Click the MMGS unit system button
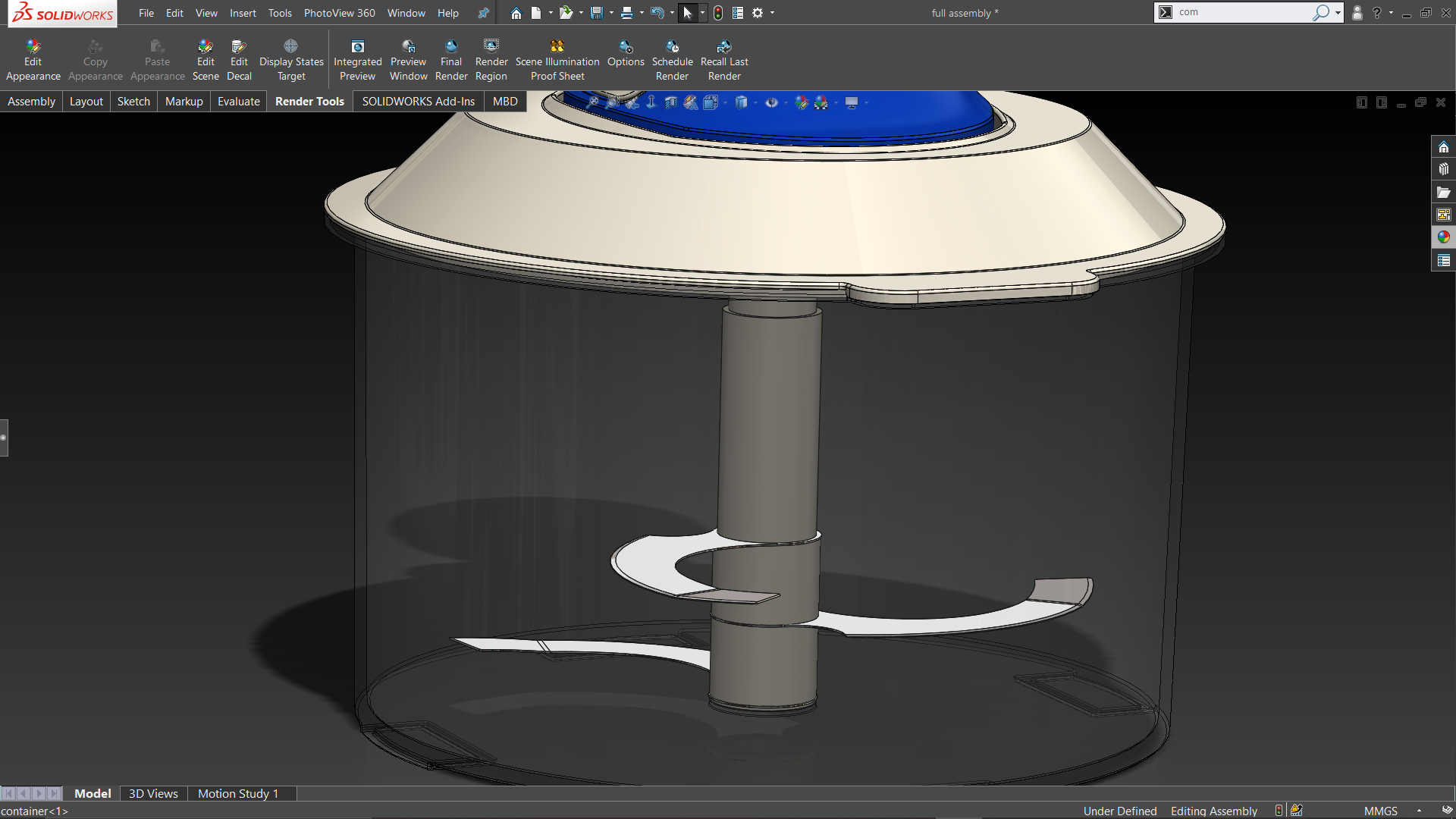 1380,811
